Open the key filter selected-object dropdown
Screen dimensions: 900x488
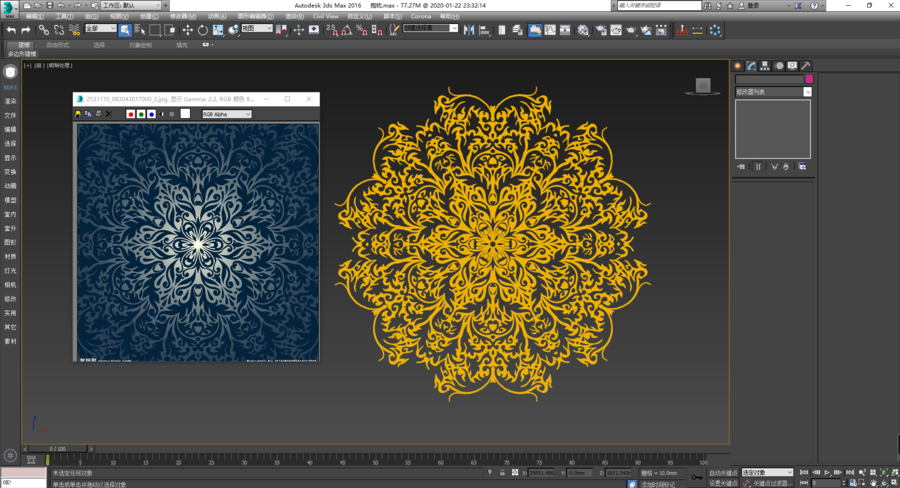767,472
